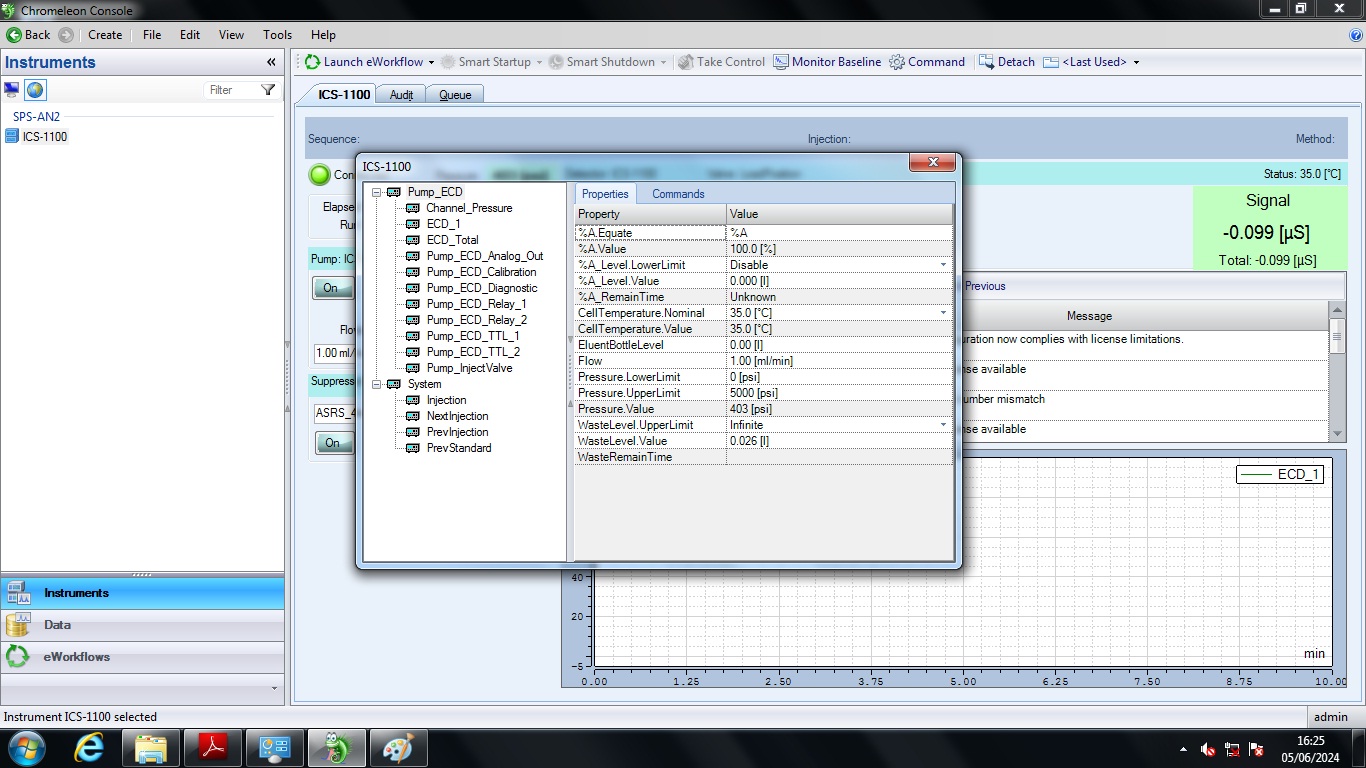
Task: Click the globe icon in Instruments panel
Action: [35, 90]
